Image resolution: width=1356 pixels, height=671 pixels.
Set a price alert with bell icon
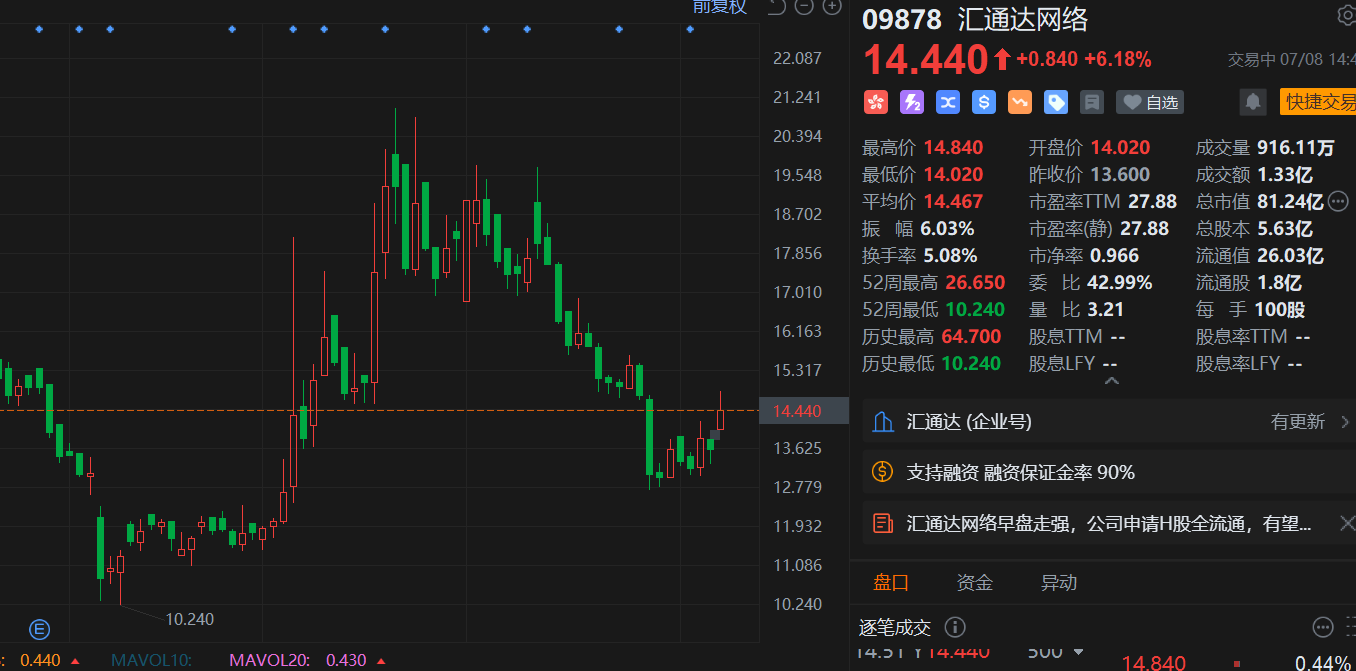[1252, 101]
